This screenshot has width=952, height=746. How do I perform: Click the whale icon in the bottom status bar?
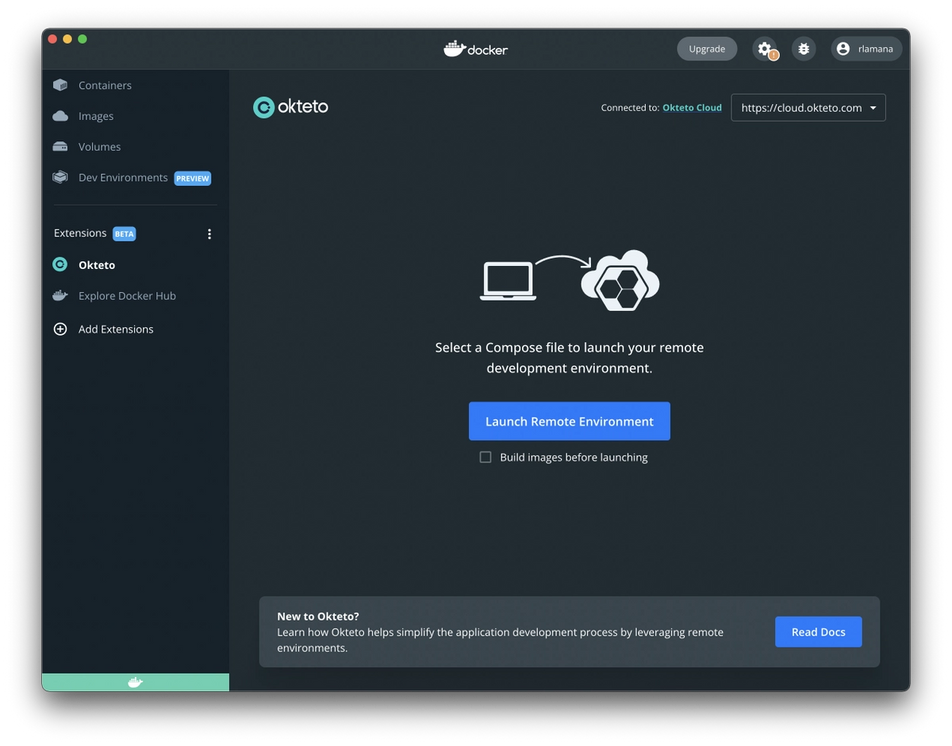point(135,681)
